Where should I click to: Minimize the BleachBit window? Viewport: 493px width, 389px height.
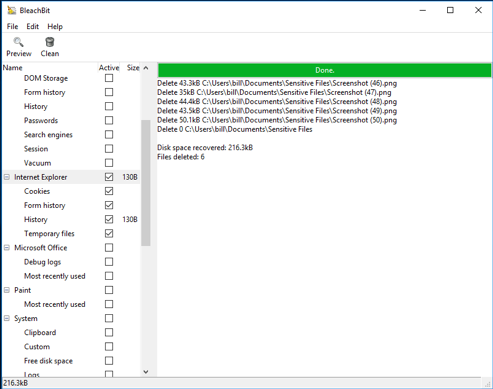tap(423, 10)
